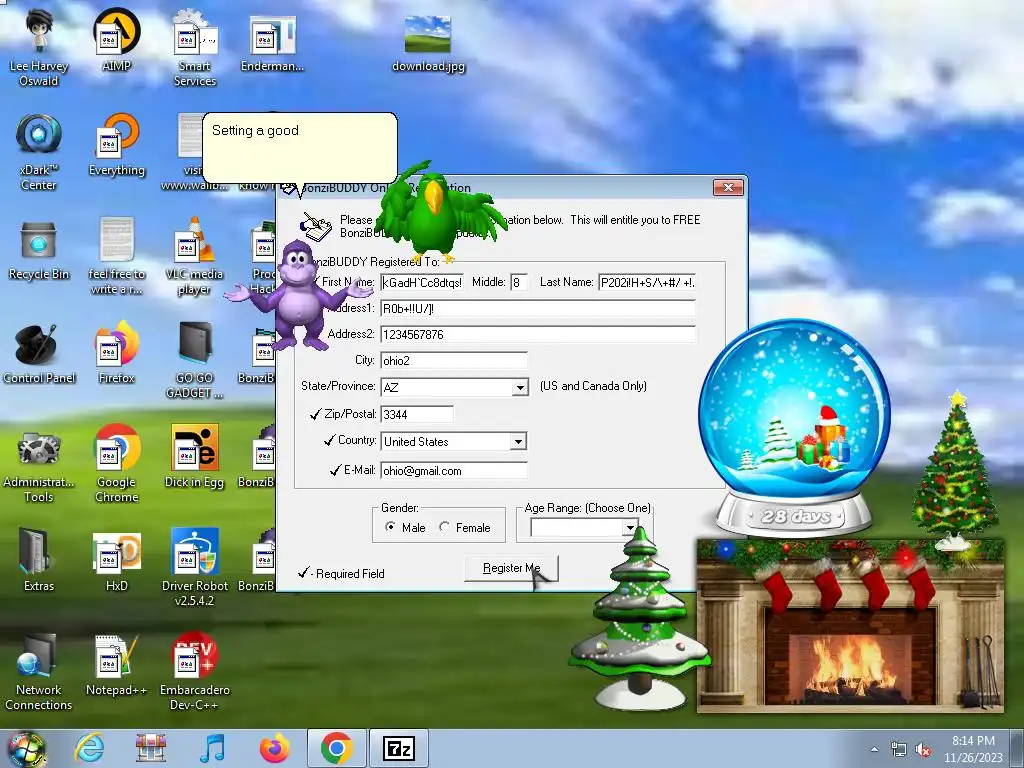Launch the AIMP desktop shortcut
This screenshot has width=1024, height=768.
tap(116, 40)
